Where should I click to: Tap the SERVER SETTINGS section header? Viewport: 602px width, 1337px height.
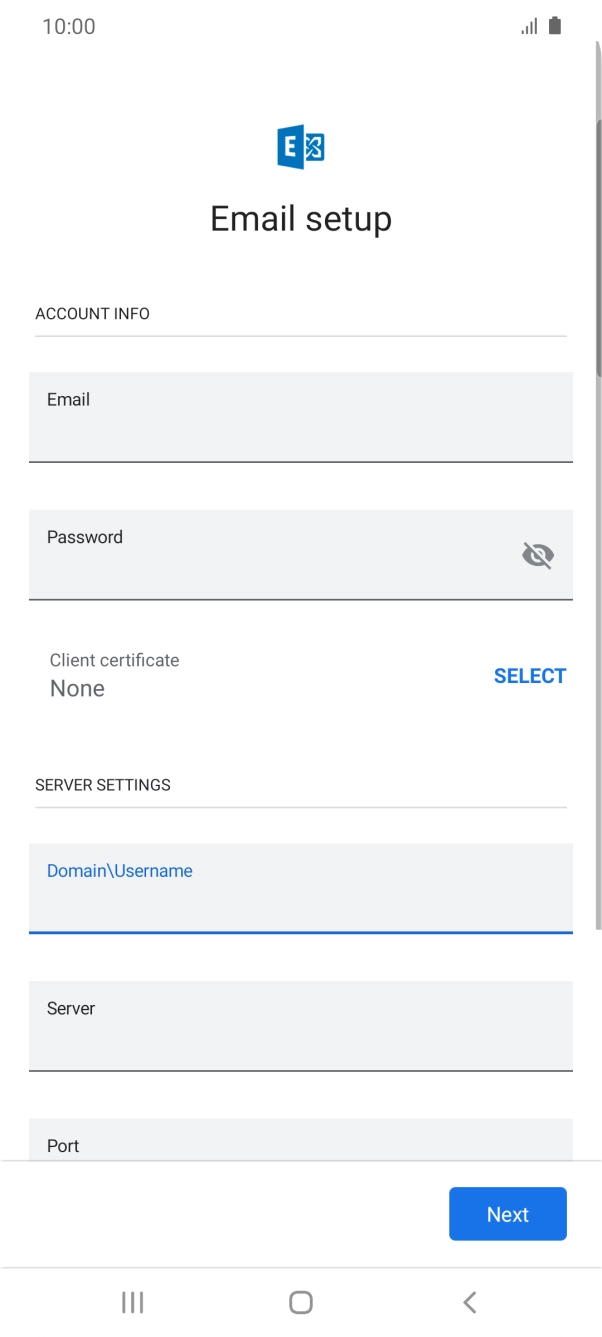point(103,785)
